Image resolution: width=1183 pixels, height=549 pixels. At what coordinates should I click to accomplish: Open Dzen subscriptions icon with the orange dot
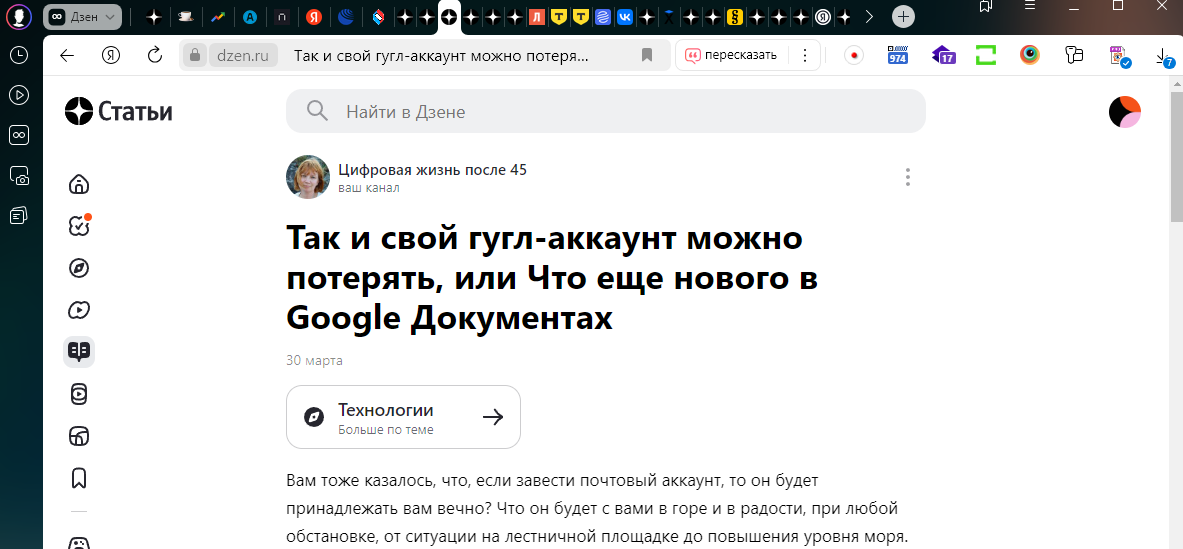pyautogui.click(x=78, y=225)
